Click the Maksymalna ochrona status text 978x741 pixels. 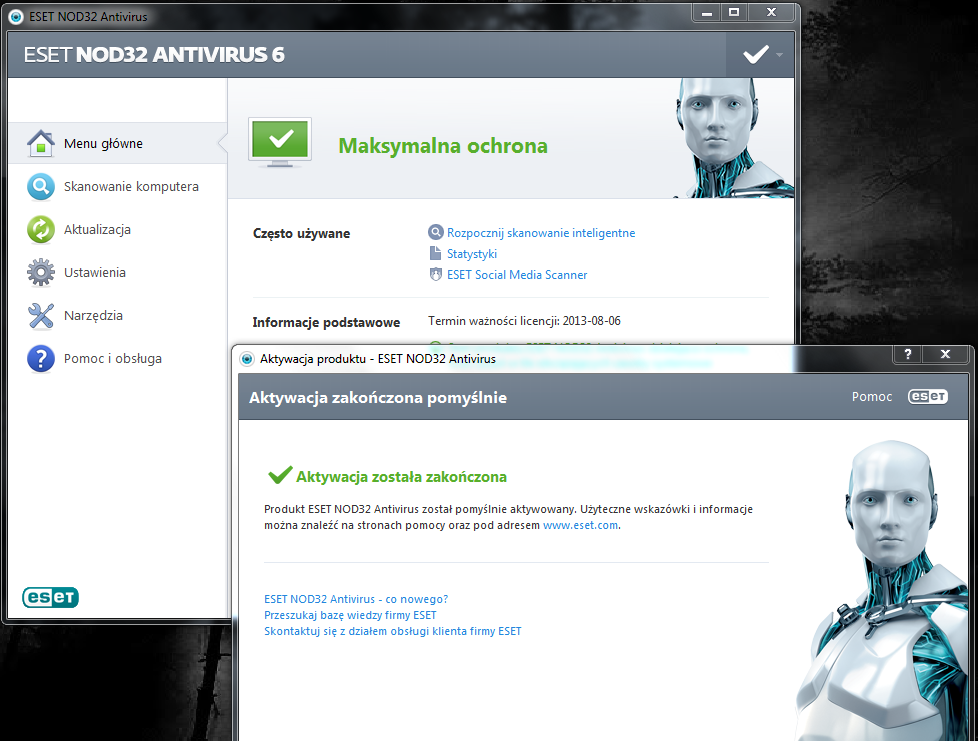(x=443, y=146)
